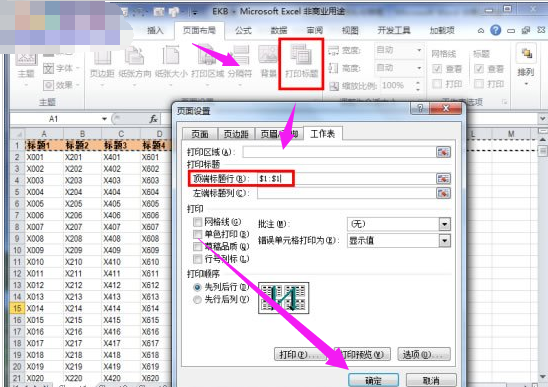Switch to 插入 ribbon tab

155,31
